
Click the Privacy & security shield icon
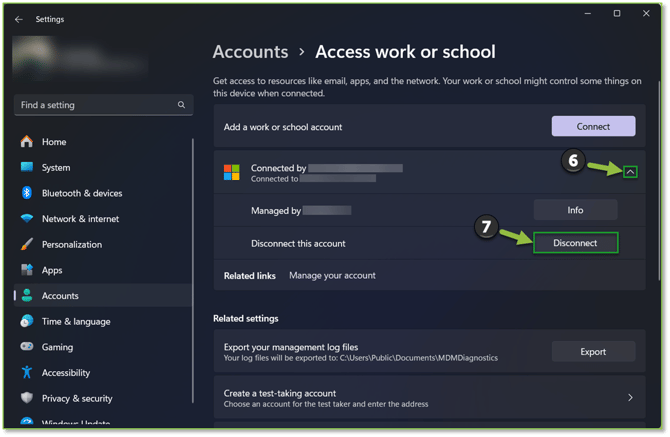[26, 398]
